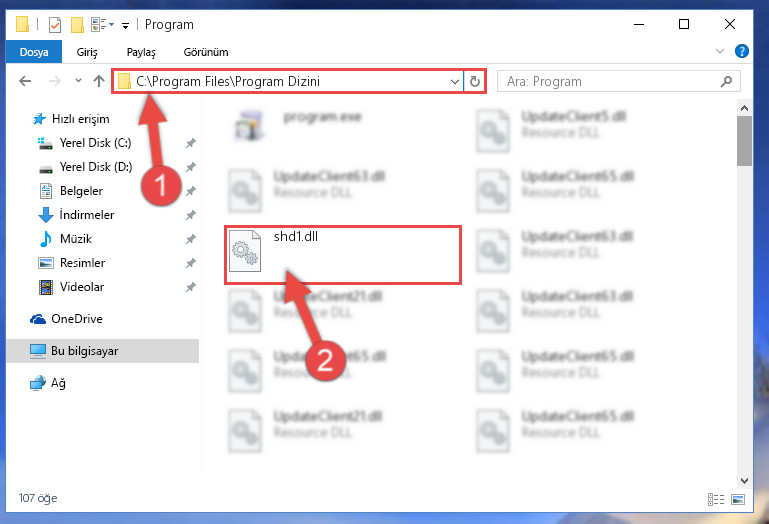Viewport: 769px width, 524px height.
Task: Open the Customize Quick Access Toolbar dropdown
Action: 126,26
